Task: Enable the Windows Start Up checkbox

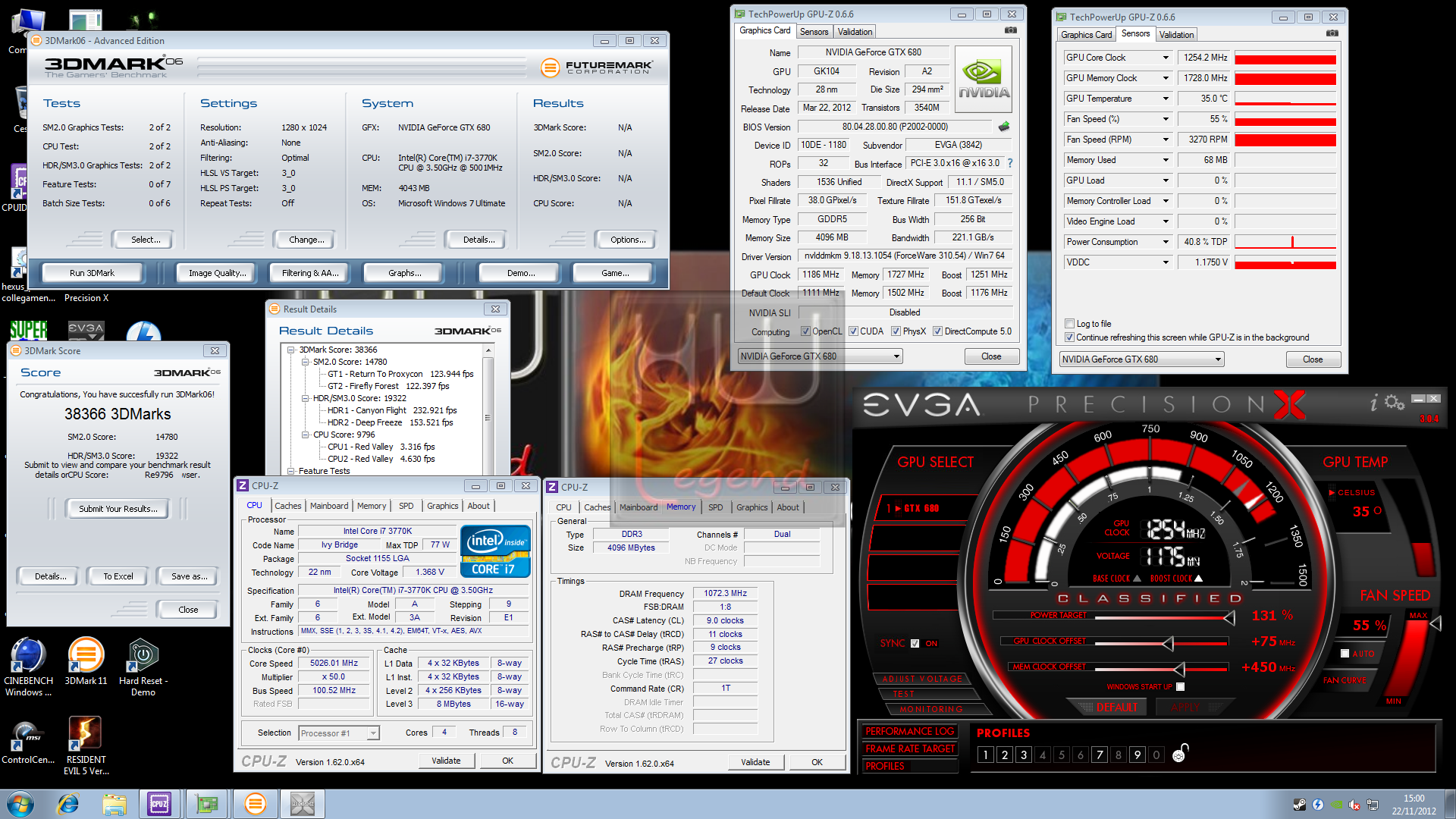Action: 1180,687
